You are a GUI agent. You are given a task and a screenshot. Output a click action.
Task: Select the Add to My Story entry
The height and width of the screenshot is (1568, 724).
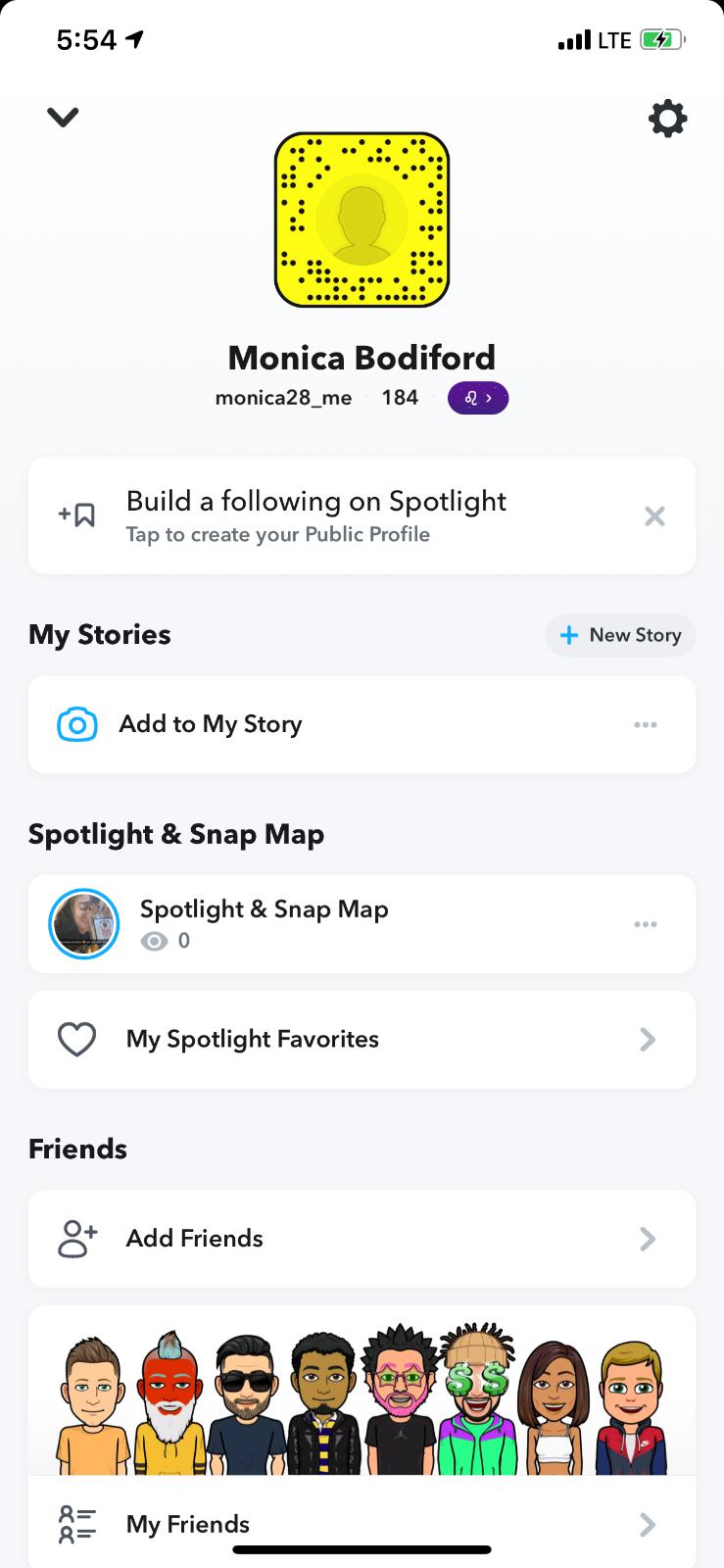tap(211, 724)
